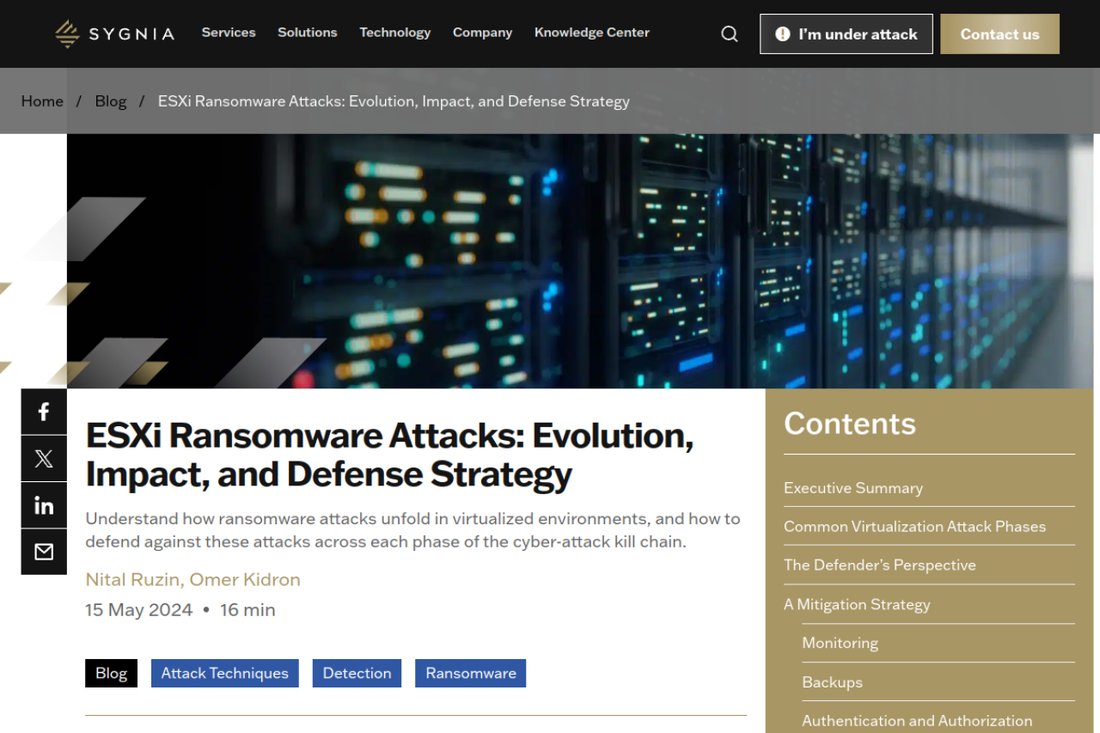The height and width of the screenshot is (733, 1100).
Task: Share article on X (Twitter)
Action: click(43, 459)
